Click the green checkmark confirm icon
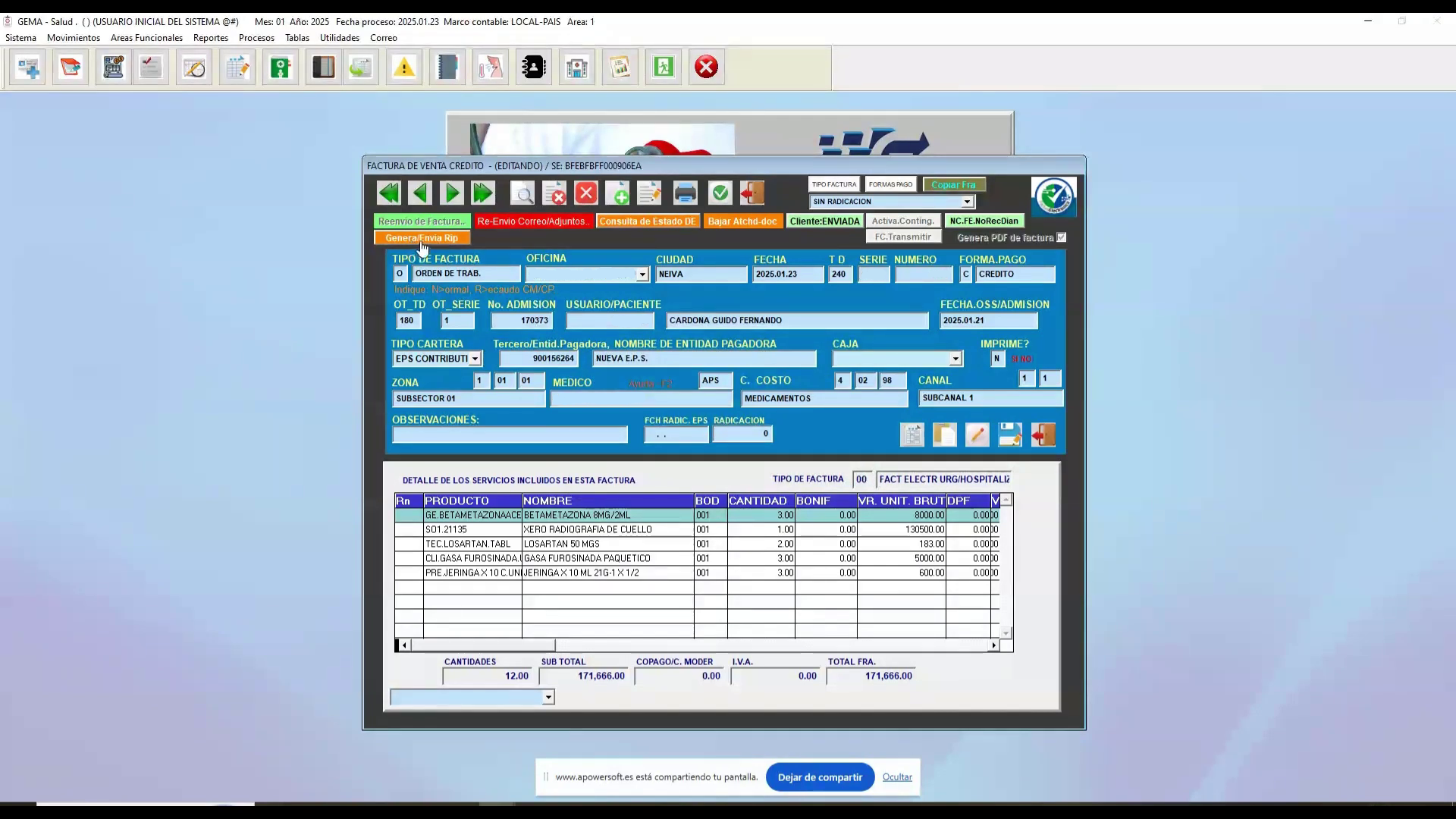 tap(720, 193)
